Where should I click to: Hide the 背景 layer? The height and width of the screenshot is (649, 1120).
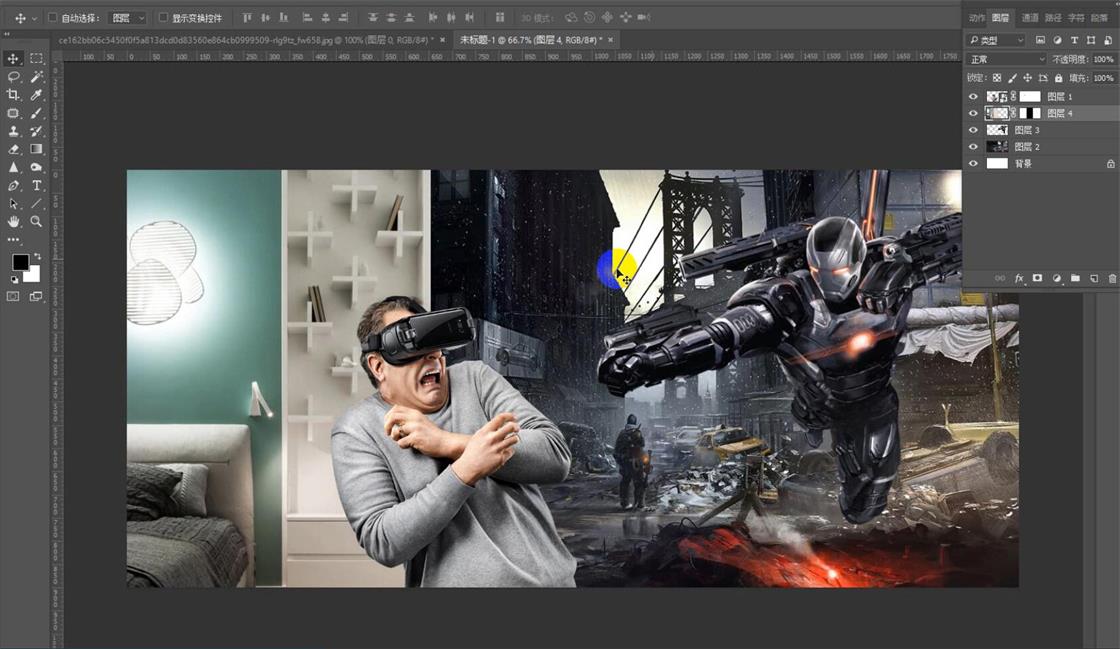click(974, 162)
